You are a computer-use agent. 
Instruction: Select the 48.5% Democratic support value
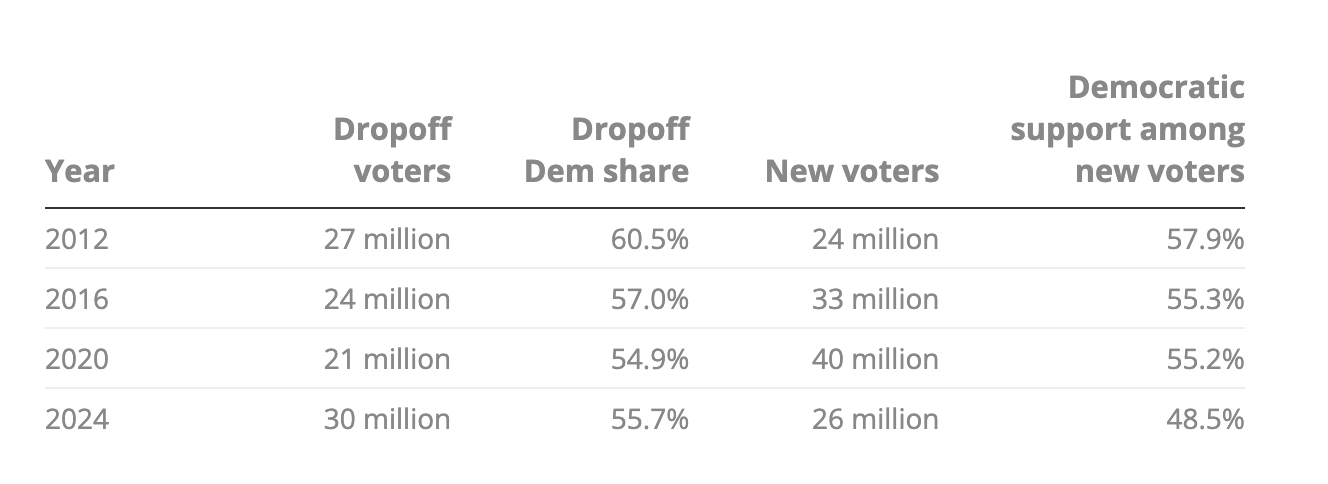(x=1205, y=419)
